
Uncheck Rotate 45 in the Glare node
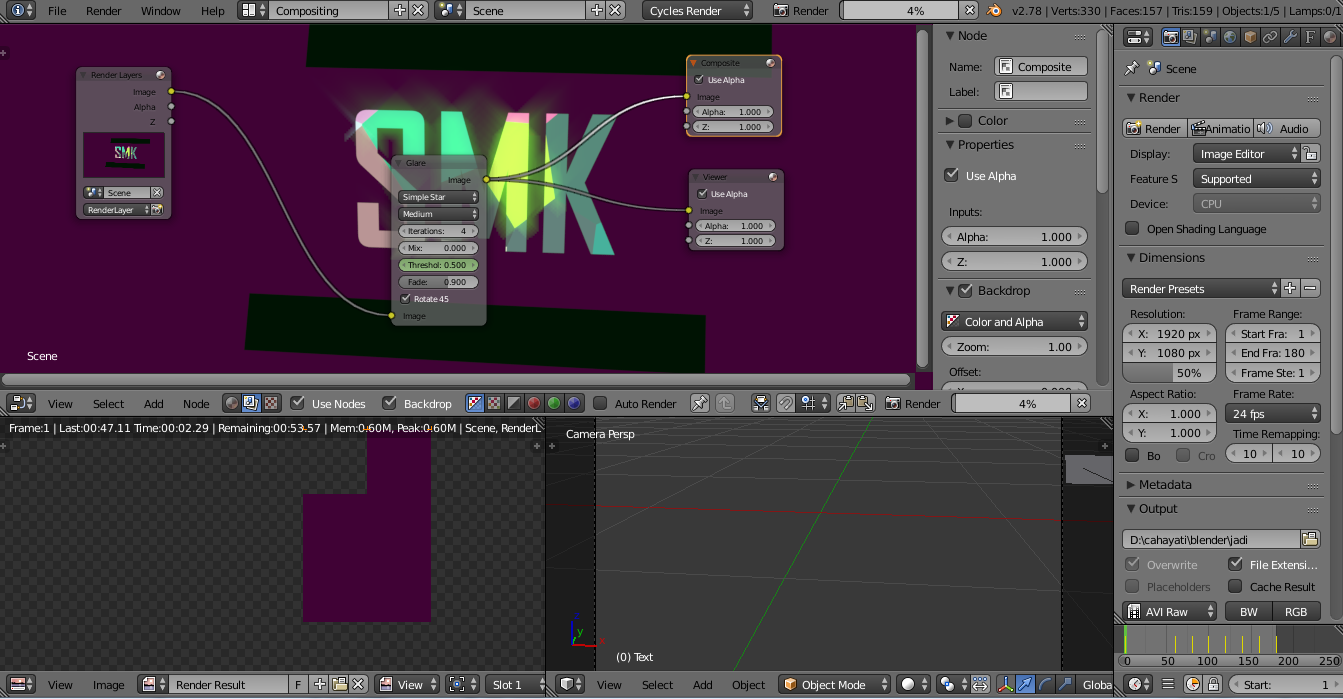(405, 299)
